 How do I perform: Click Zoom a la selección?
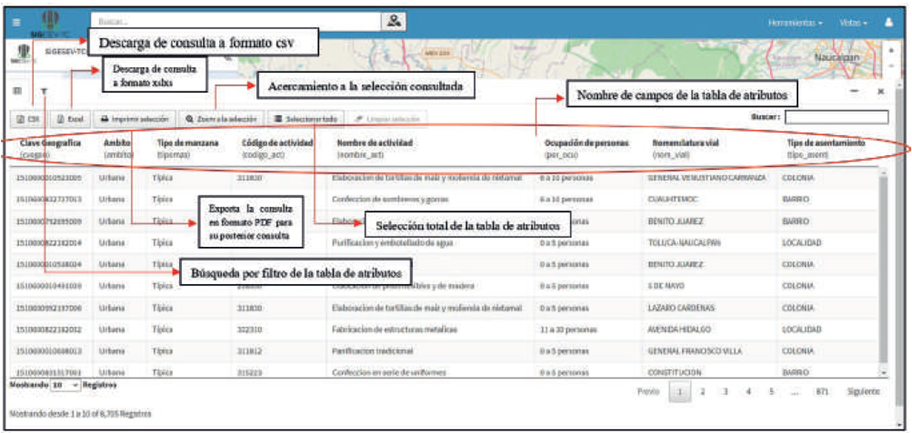pos(222,118)
